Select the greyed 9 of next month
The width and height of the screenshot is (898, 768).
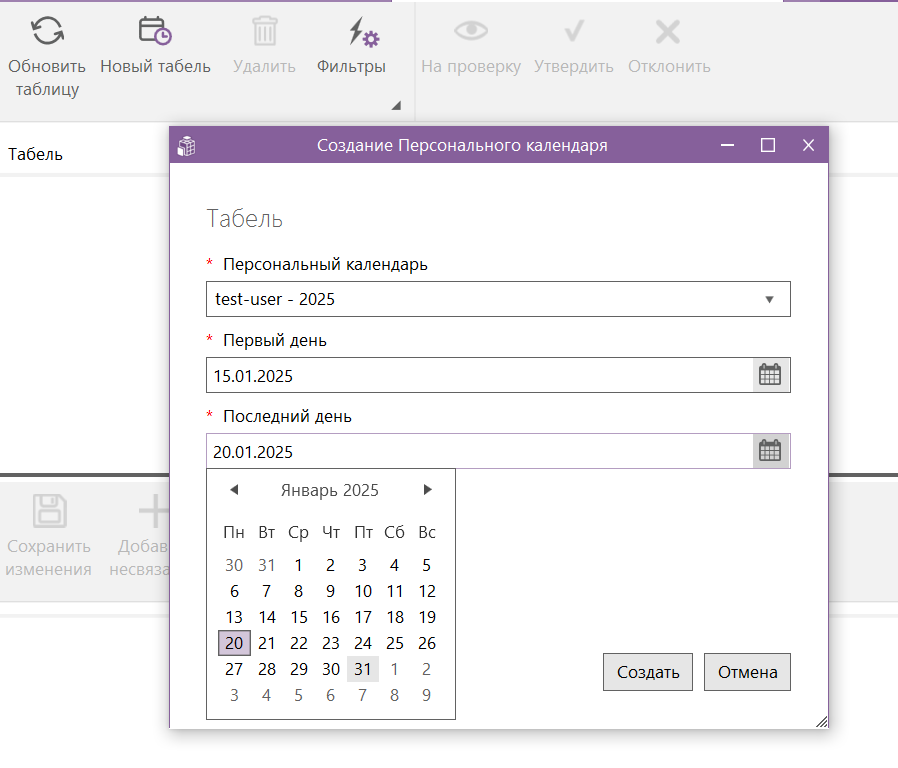[427, 695]
